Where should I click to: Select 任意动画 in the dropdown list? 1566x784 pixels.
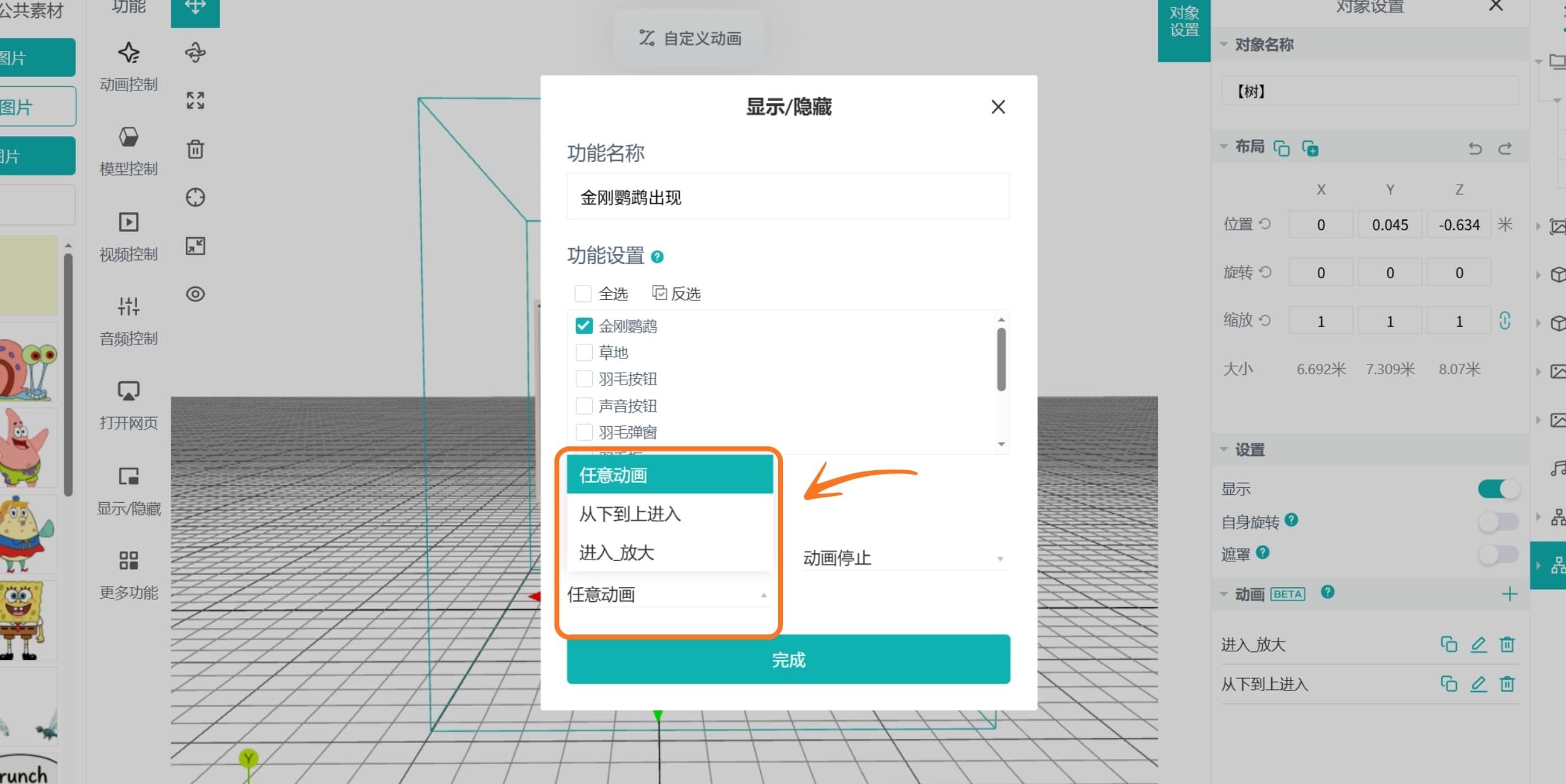(670, 475)
